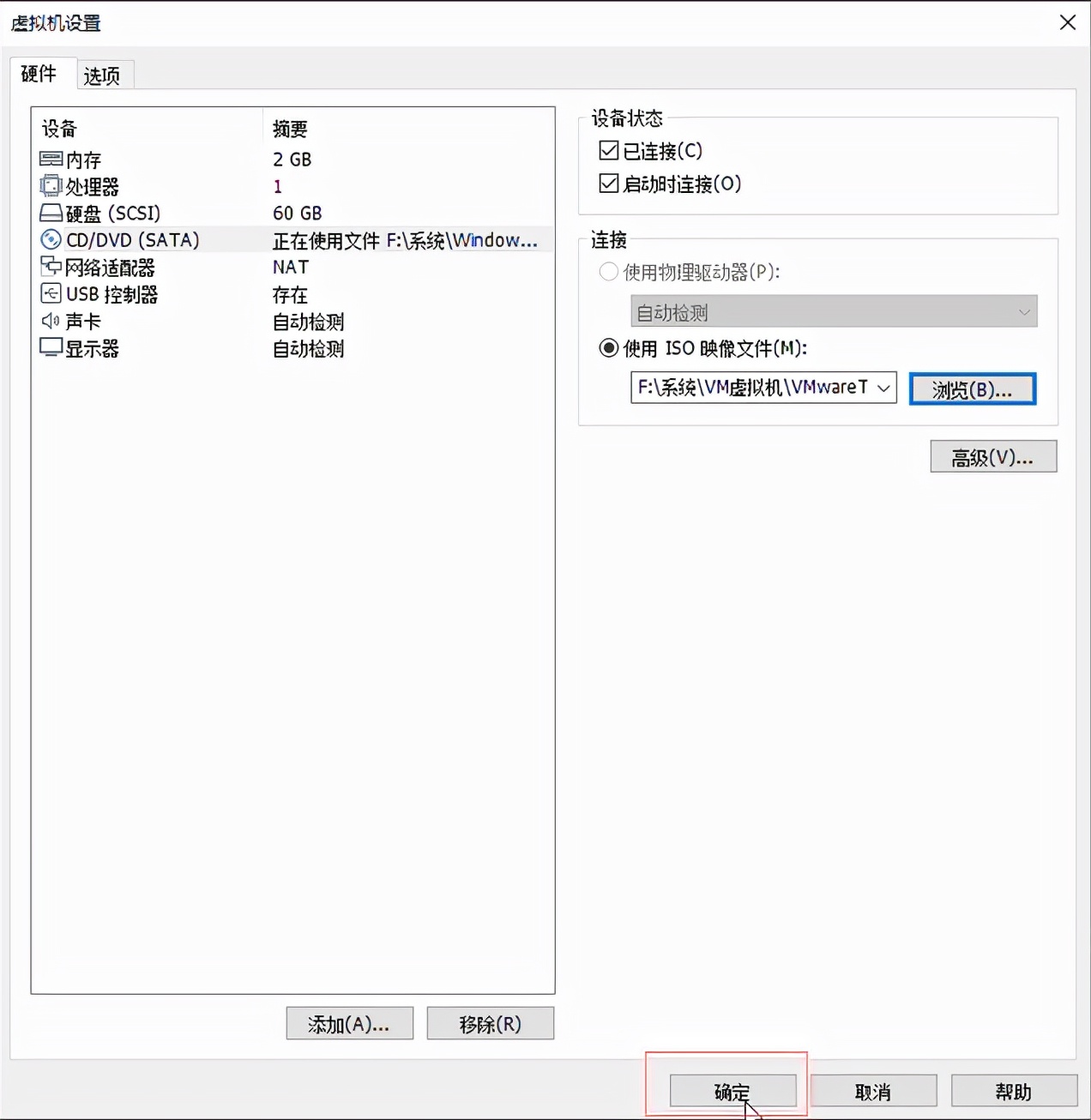Select the 内存 (memory) device icon

(x=51, y=160)
